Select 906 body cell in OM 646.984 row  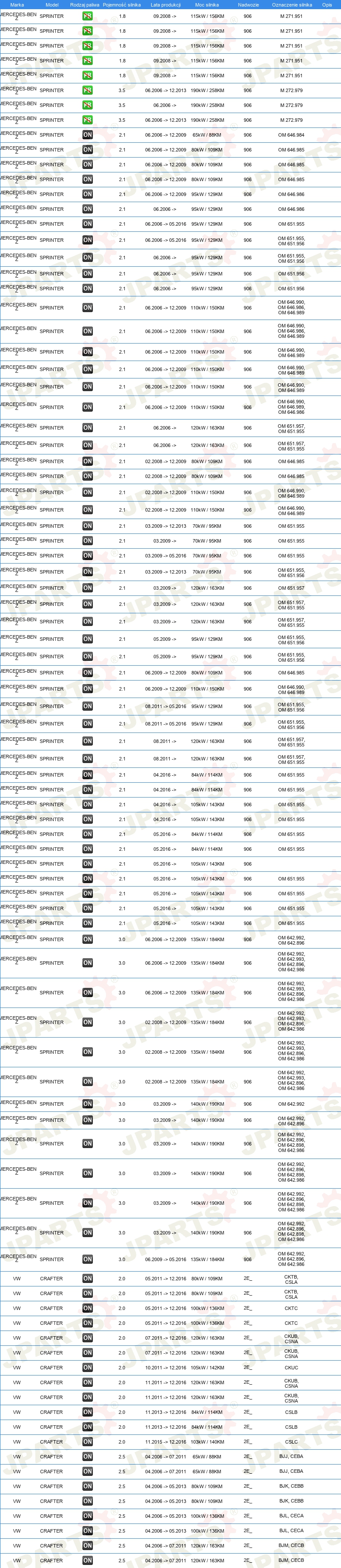(247, 135)
